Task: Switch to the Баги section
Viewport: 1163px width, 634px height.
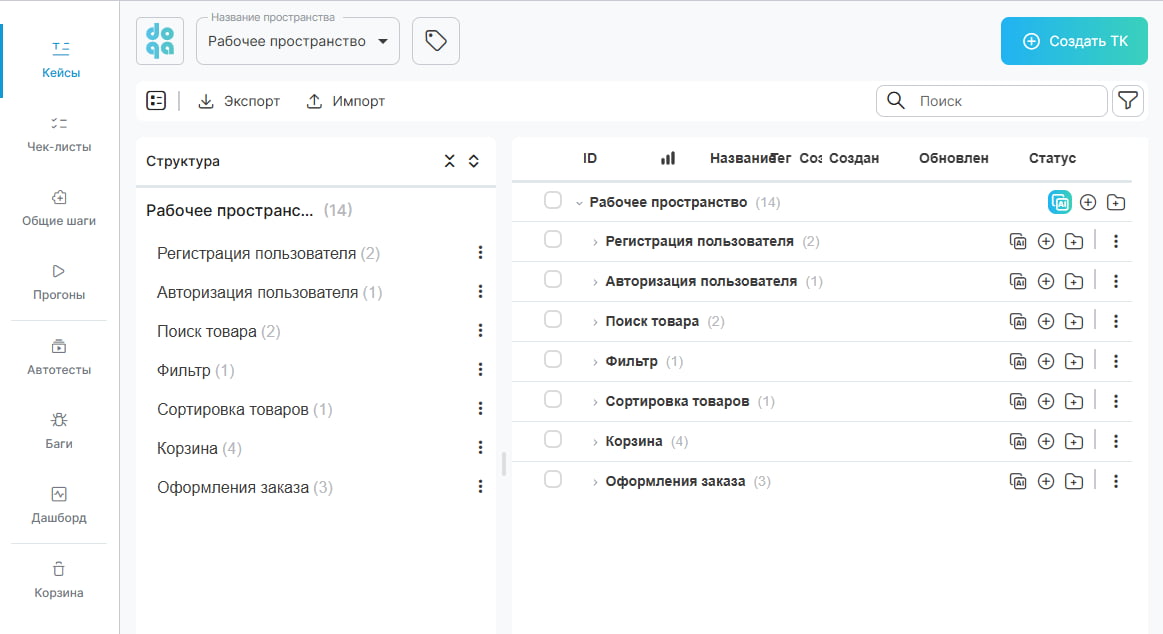Action: pos(59,429)
